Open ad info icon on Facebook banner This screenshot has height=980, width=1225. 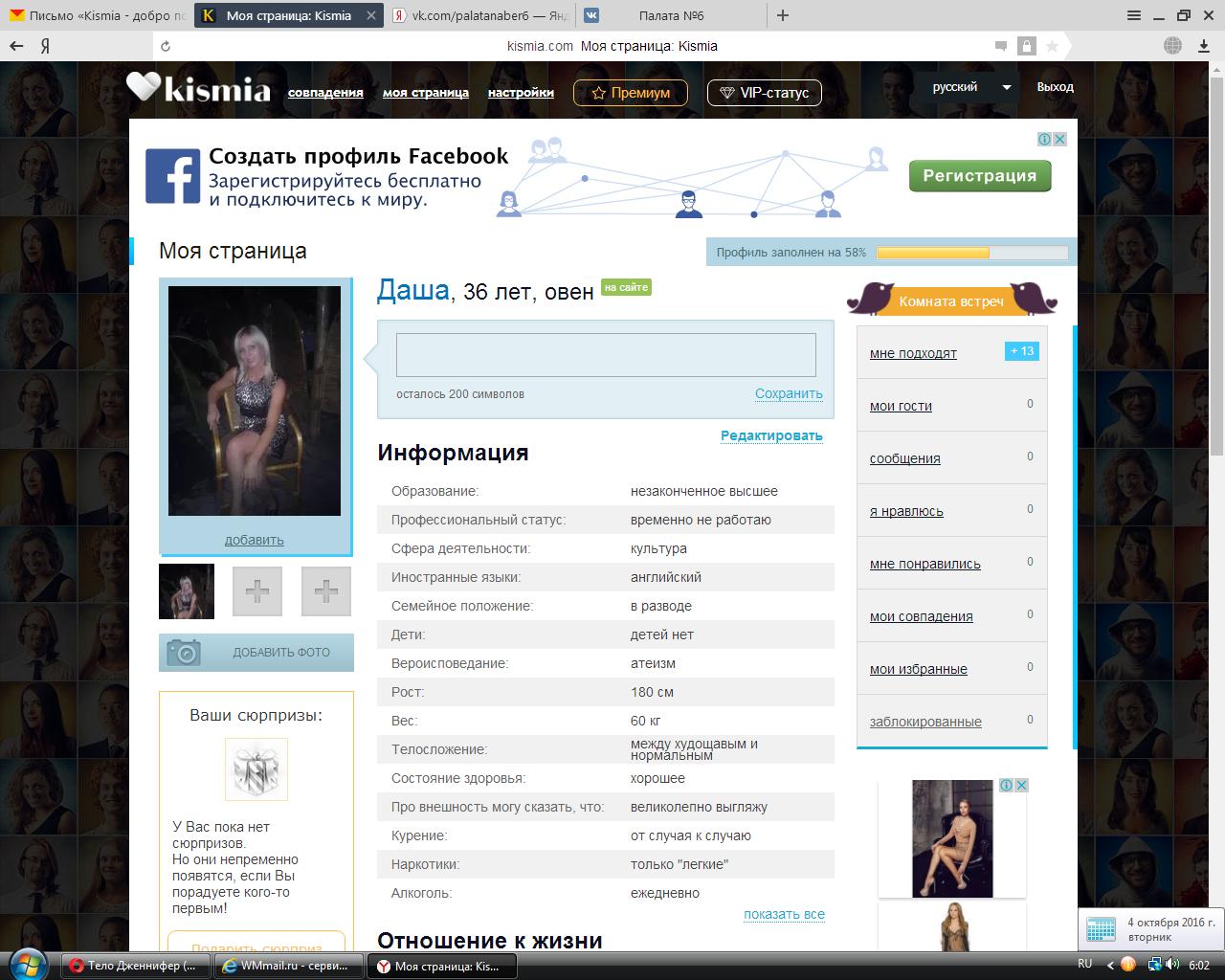[1045, 139]
